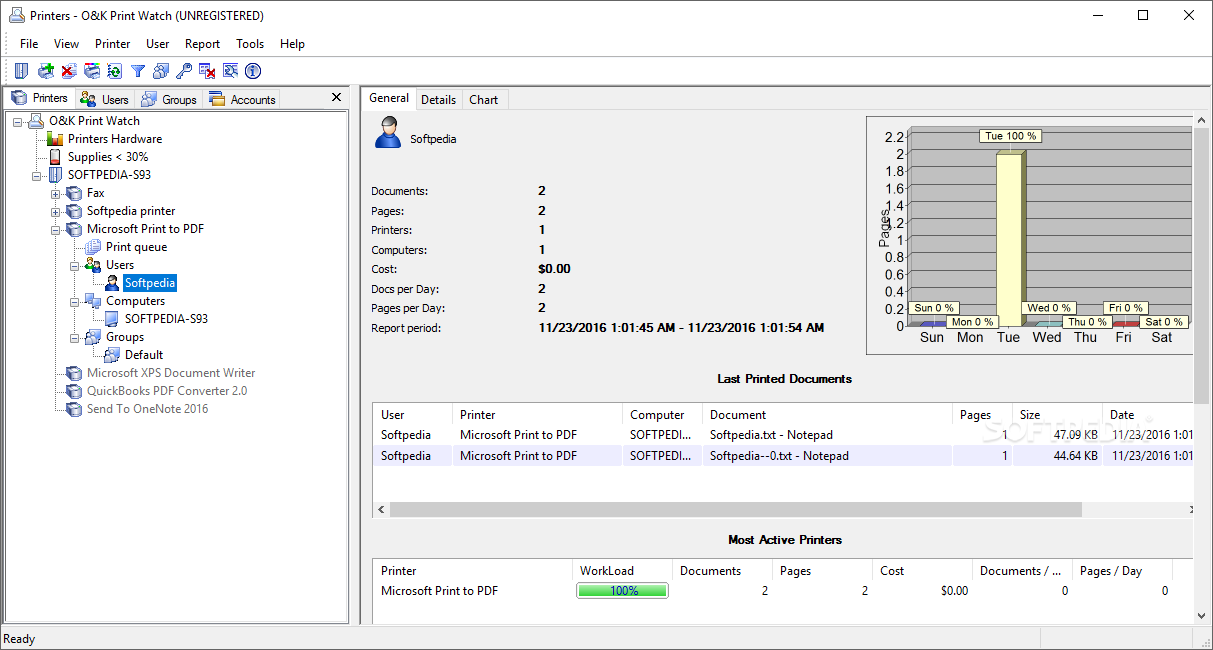Click the Print queue icon

93,247
